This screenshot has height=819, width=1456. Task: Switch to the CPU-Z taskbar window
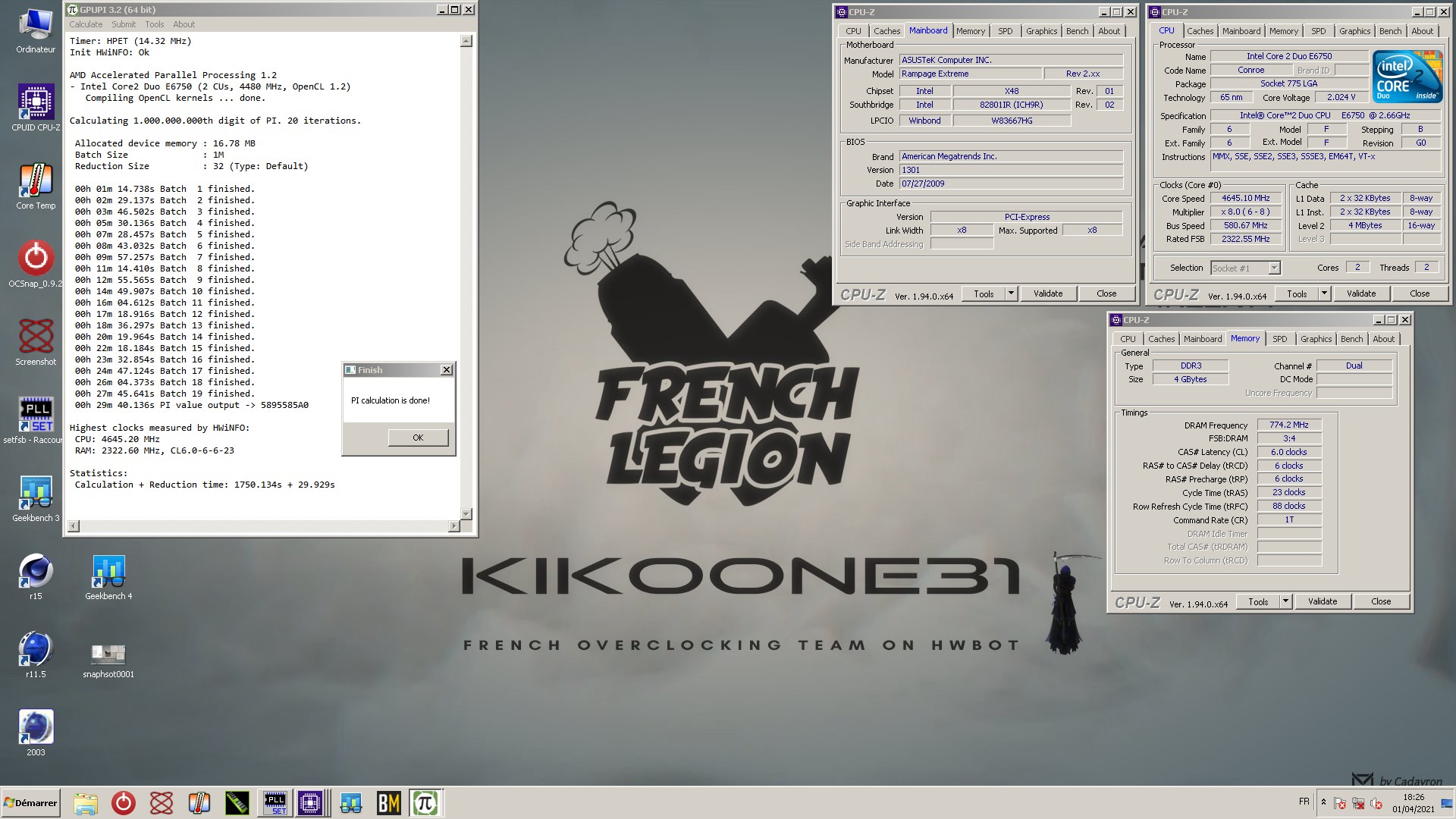tap(311, 803)
